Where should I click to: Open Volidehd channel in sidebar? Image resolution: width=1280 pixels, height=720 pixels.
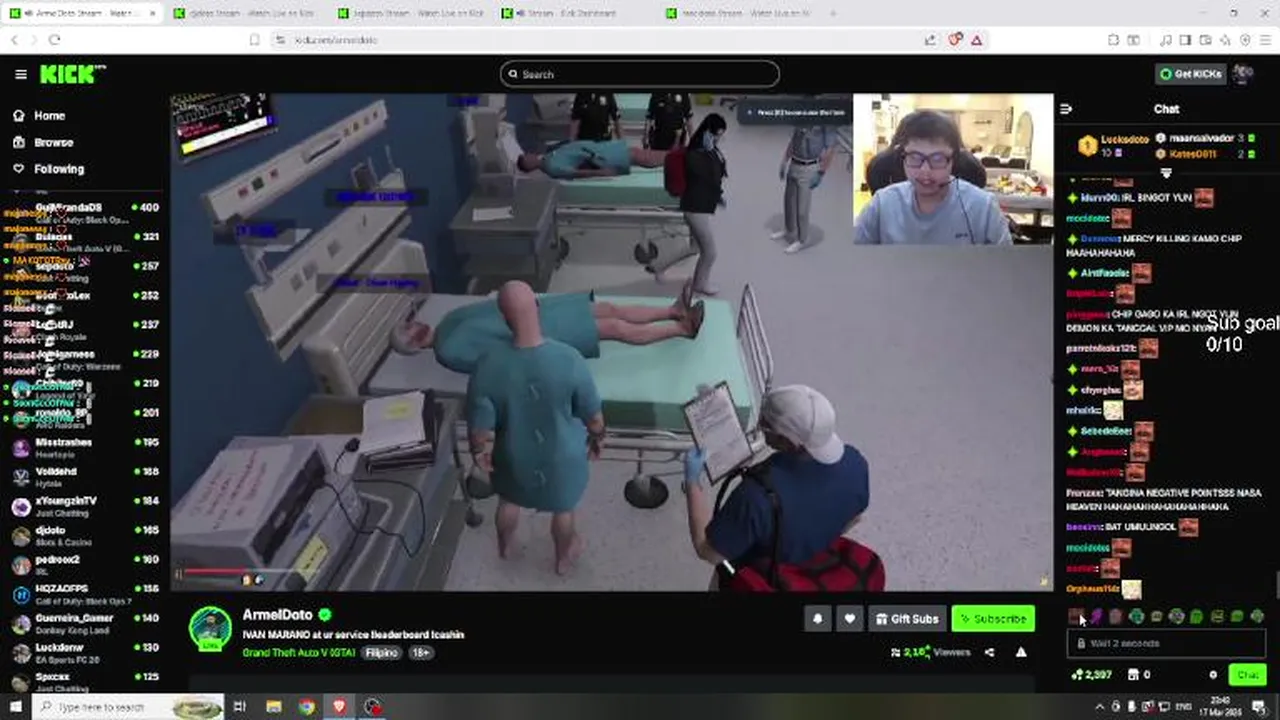84,476
